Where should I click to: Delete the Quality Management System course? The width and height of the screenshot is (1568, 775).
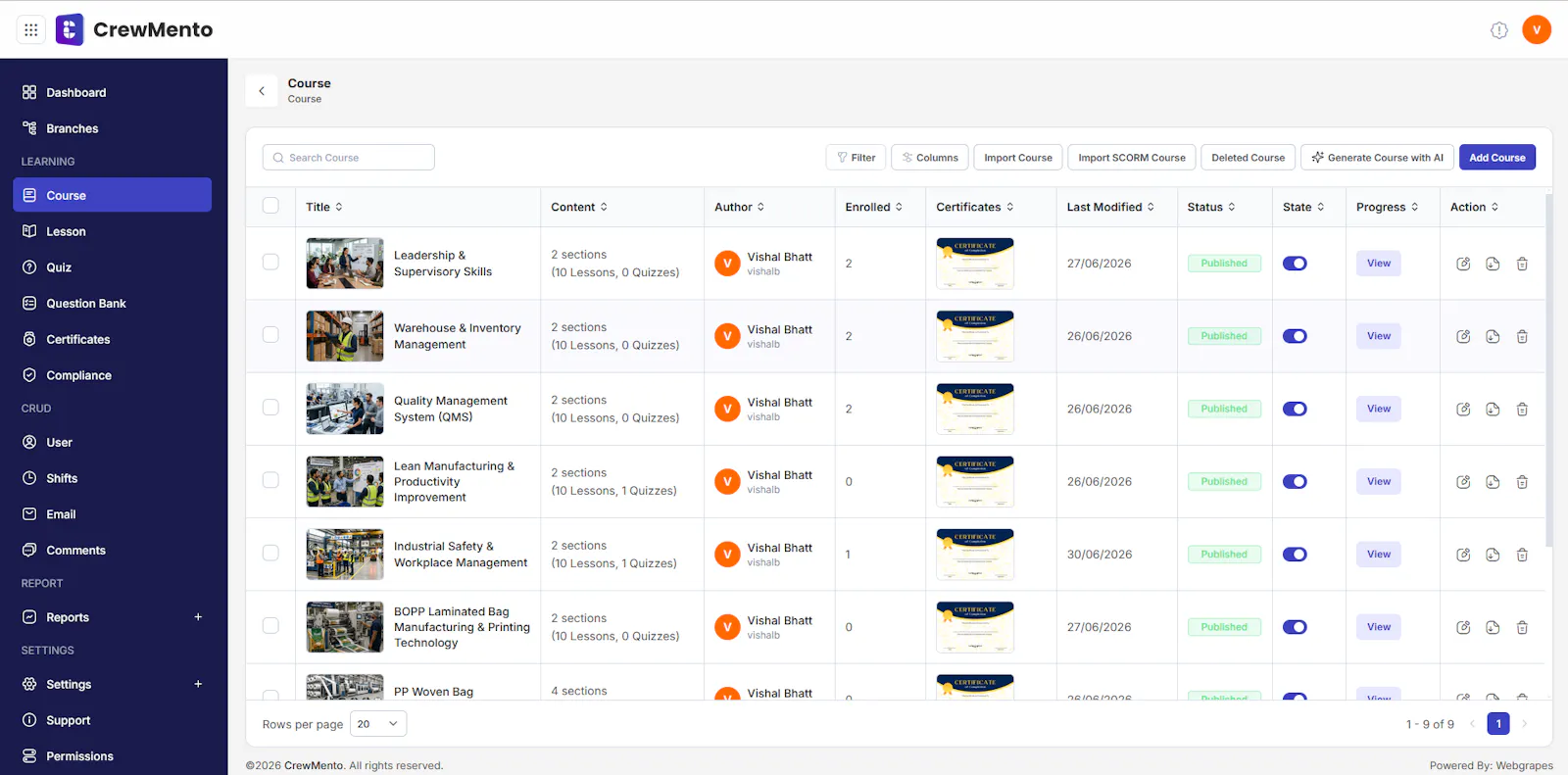pos(1522,409)
